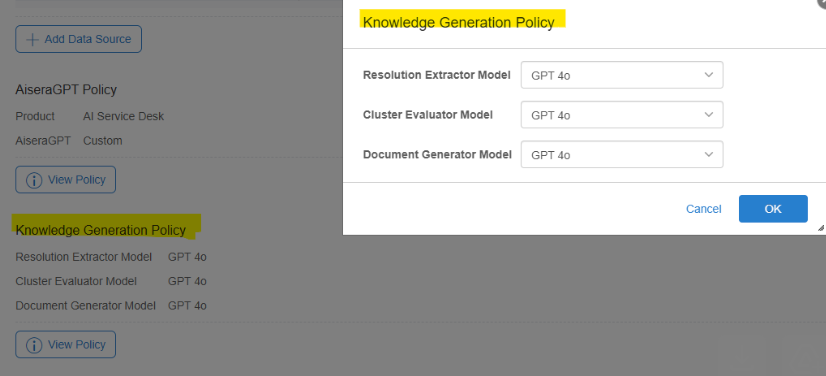Click the Cluster Evaluator Model label in dialog
This screenshot has width=826, height=376.
pyautogui.click(x=428, y=115)
